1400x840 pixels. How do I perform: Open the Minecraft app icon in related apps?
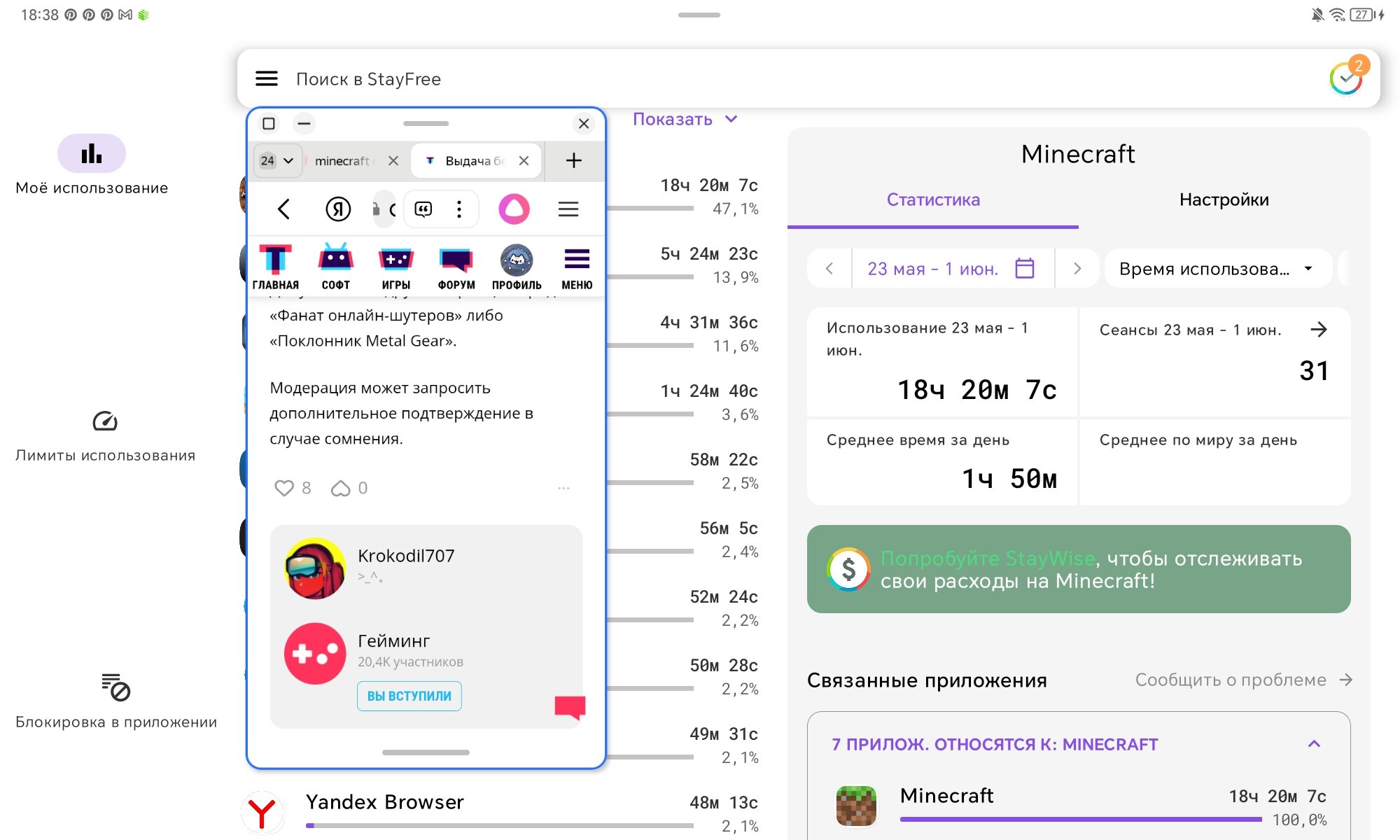(856, 806)
